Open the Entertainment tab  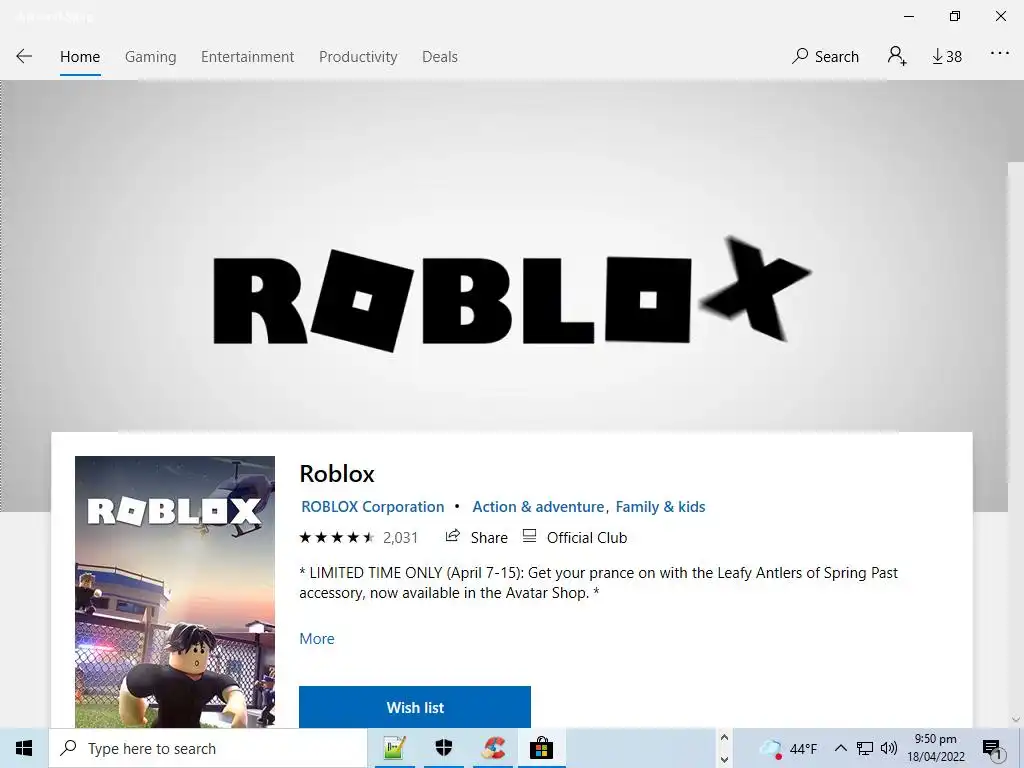click(x=248, y=57)
